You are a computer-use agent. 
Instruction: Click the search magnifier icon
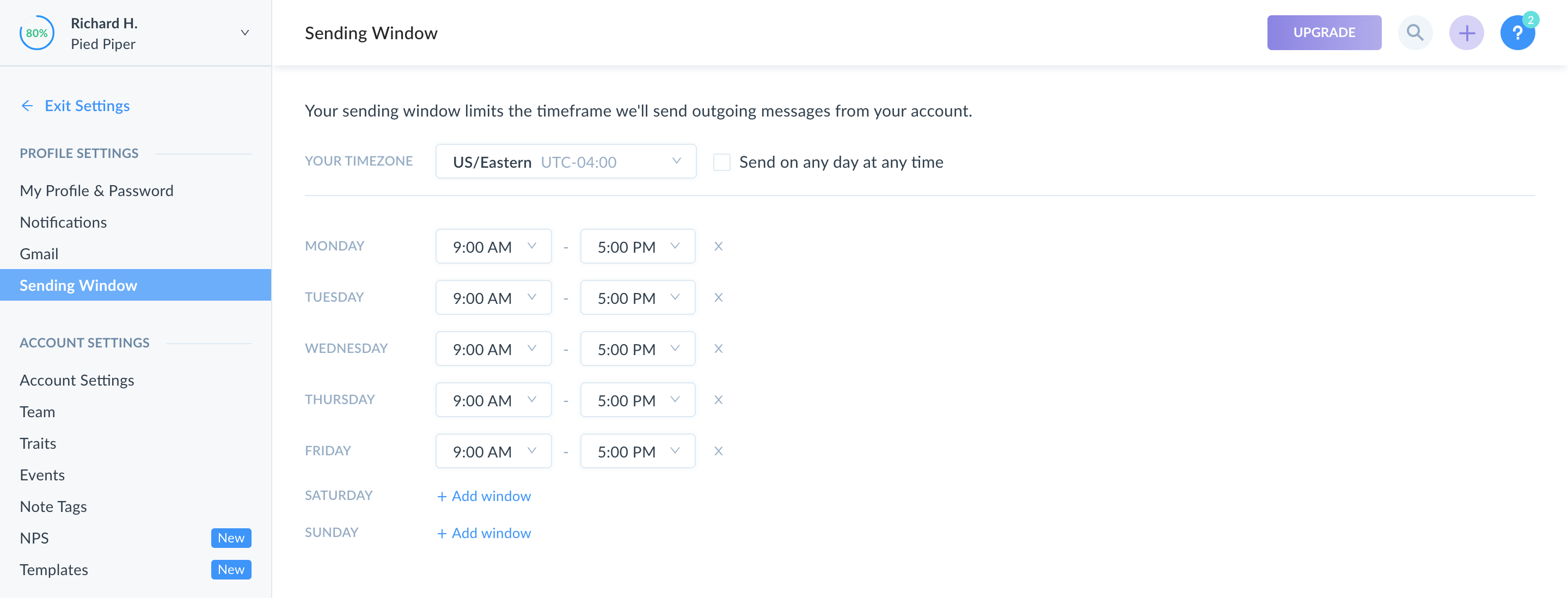click(1414, 33)
